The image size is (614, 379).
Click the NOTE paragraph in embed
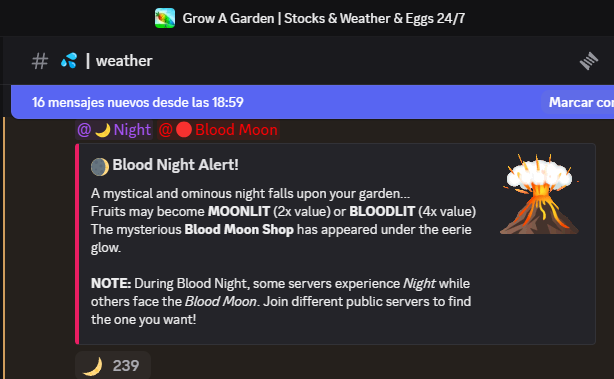(281, 301)
